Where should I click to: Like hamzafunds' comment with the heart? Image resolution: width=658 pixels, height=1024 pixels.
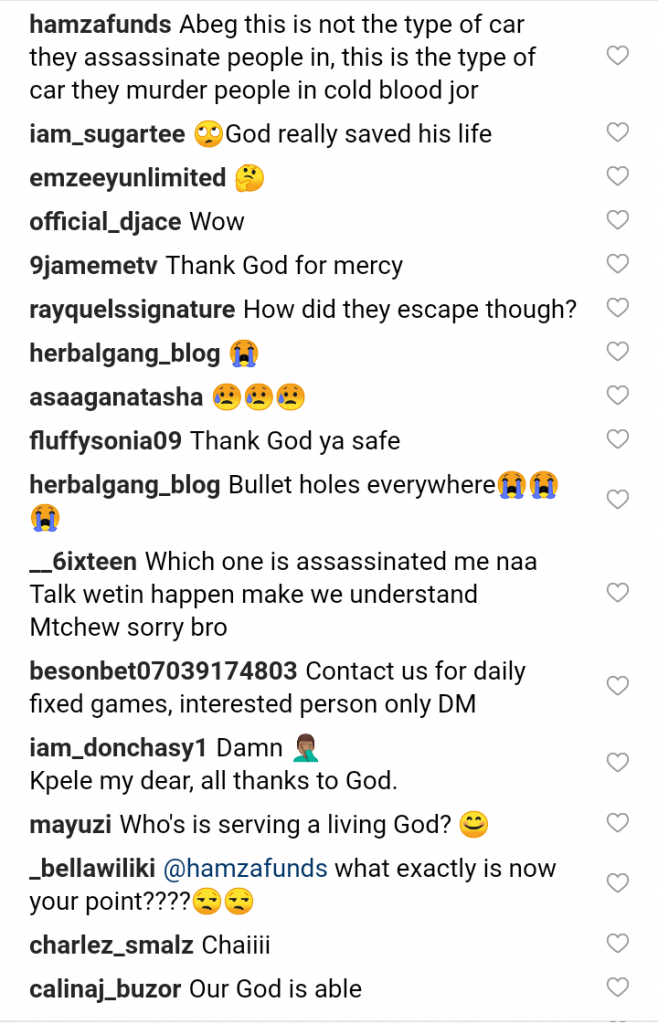coord(618,56)
